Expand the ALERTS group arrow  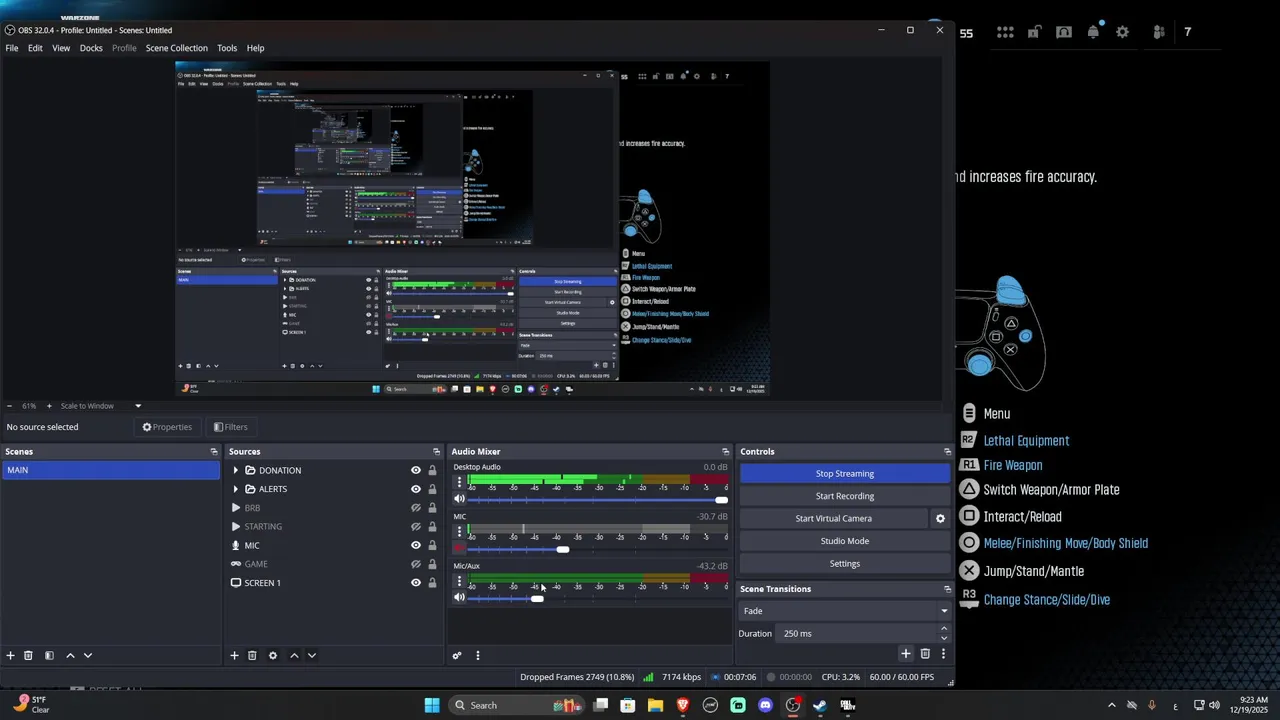(236, 489)
